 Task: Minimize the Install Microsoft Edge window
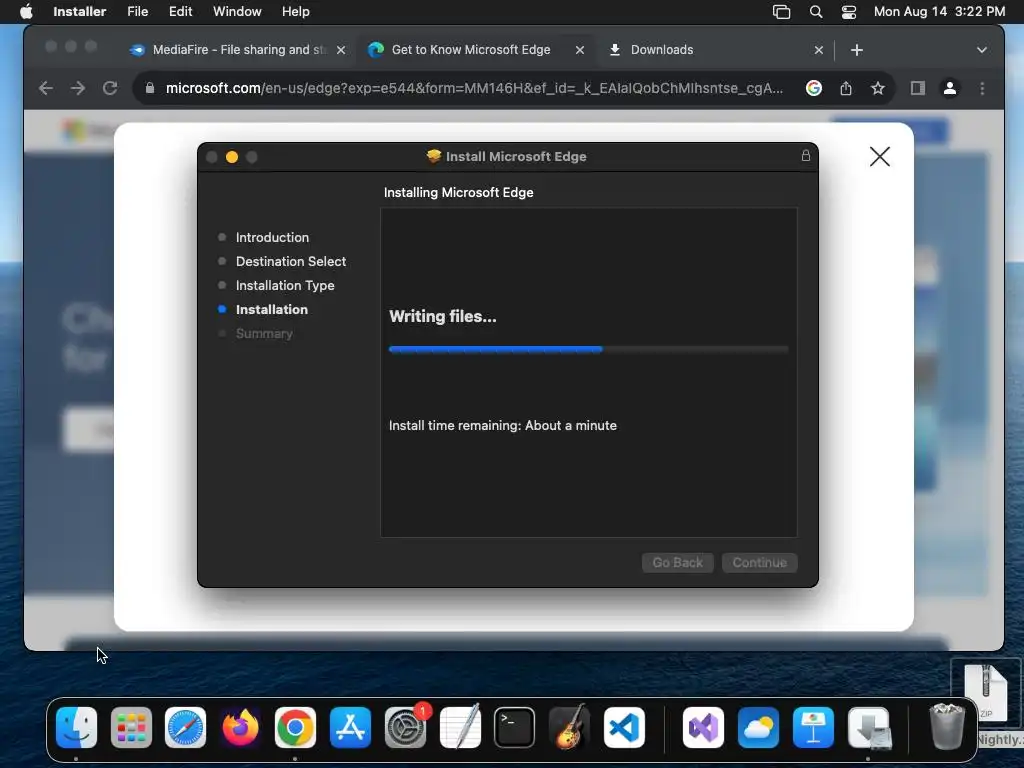tap(232, 157)
